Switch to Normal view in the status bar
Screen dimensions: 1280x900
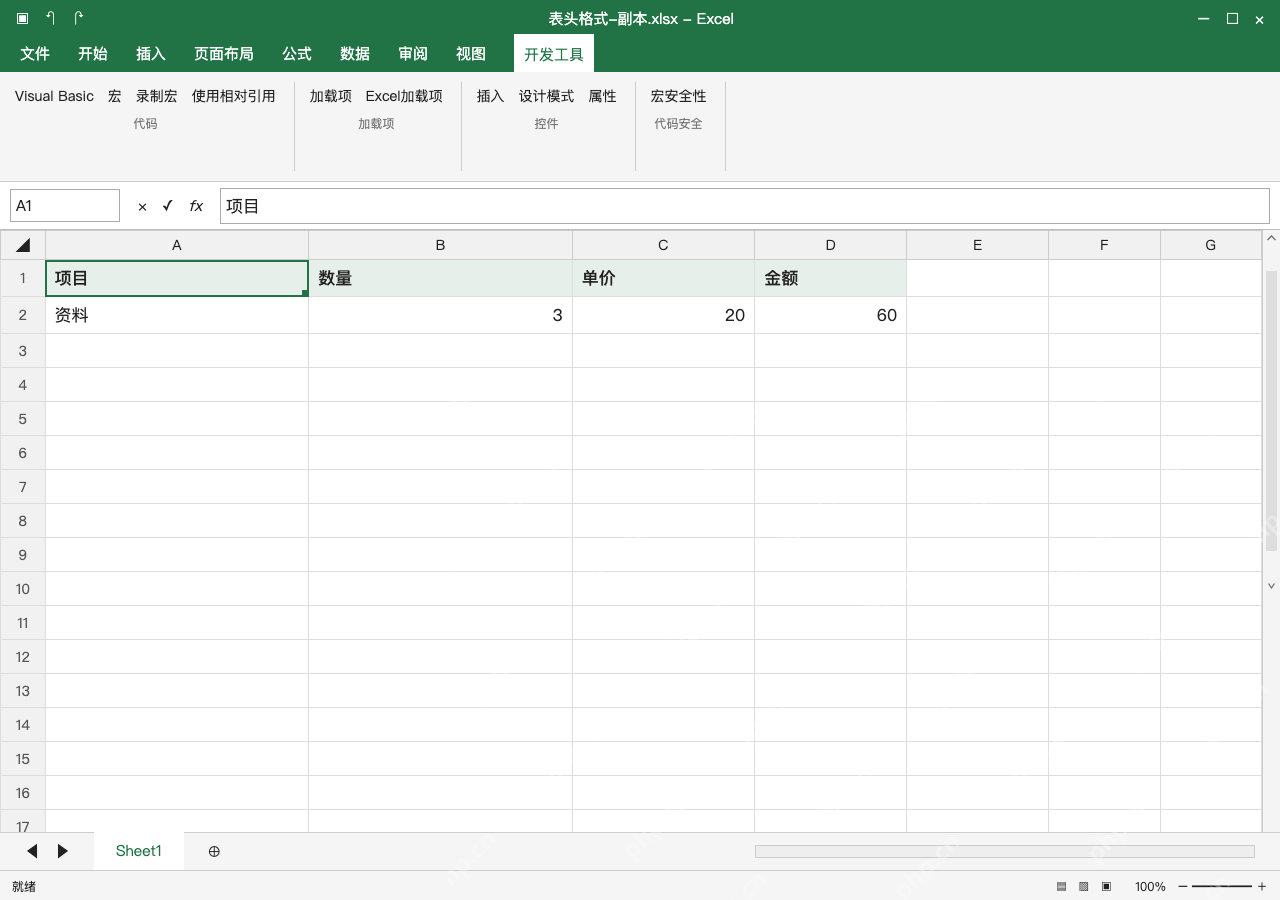(1061, 886)
